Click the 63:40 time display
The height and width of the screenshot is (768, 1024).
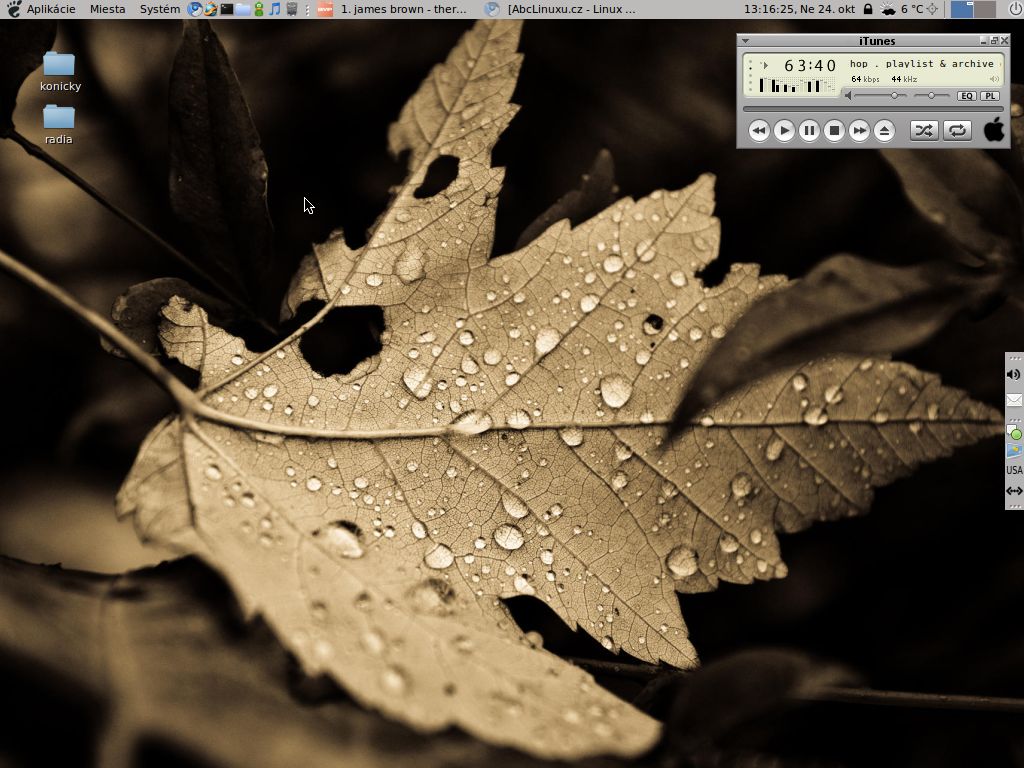[x=810, y=65]
